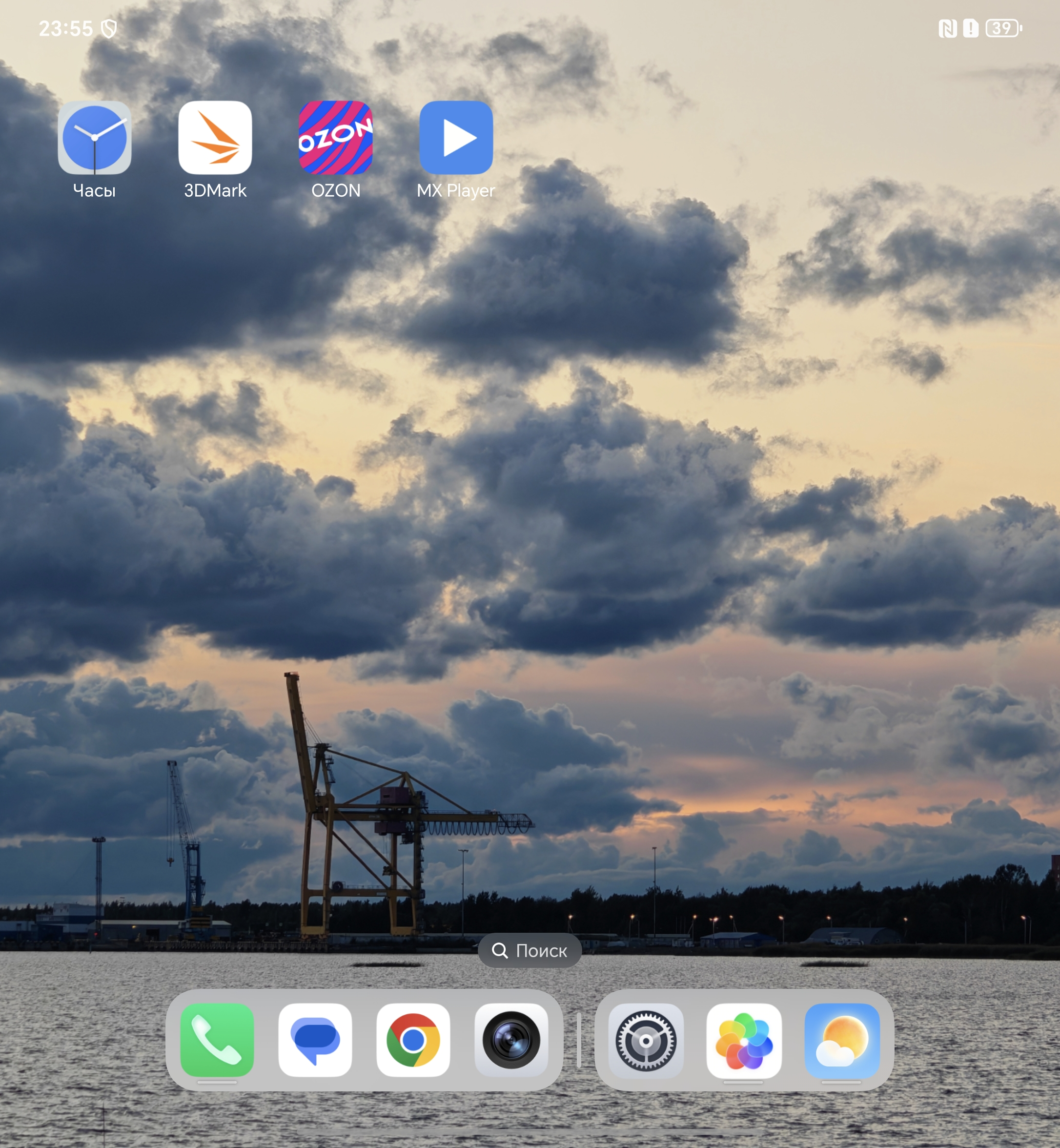Screen dimensions: 1060x1148
Task: Tap the shield icon beside clock
Action: pyautogui.click(x=109, y=28)
